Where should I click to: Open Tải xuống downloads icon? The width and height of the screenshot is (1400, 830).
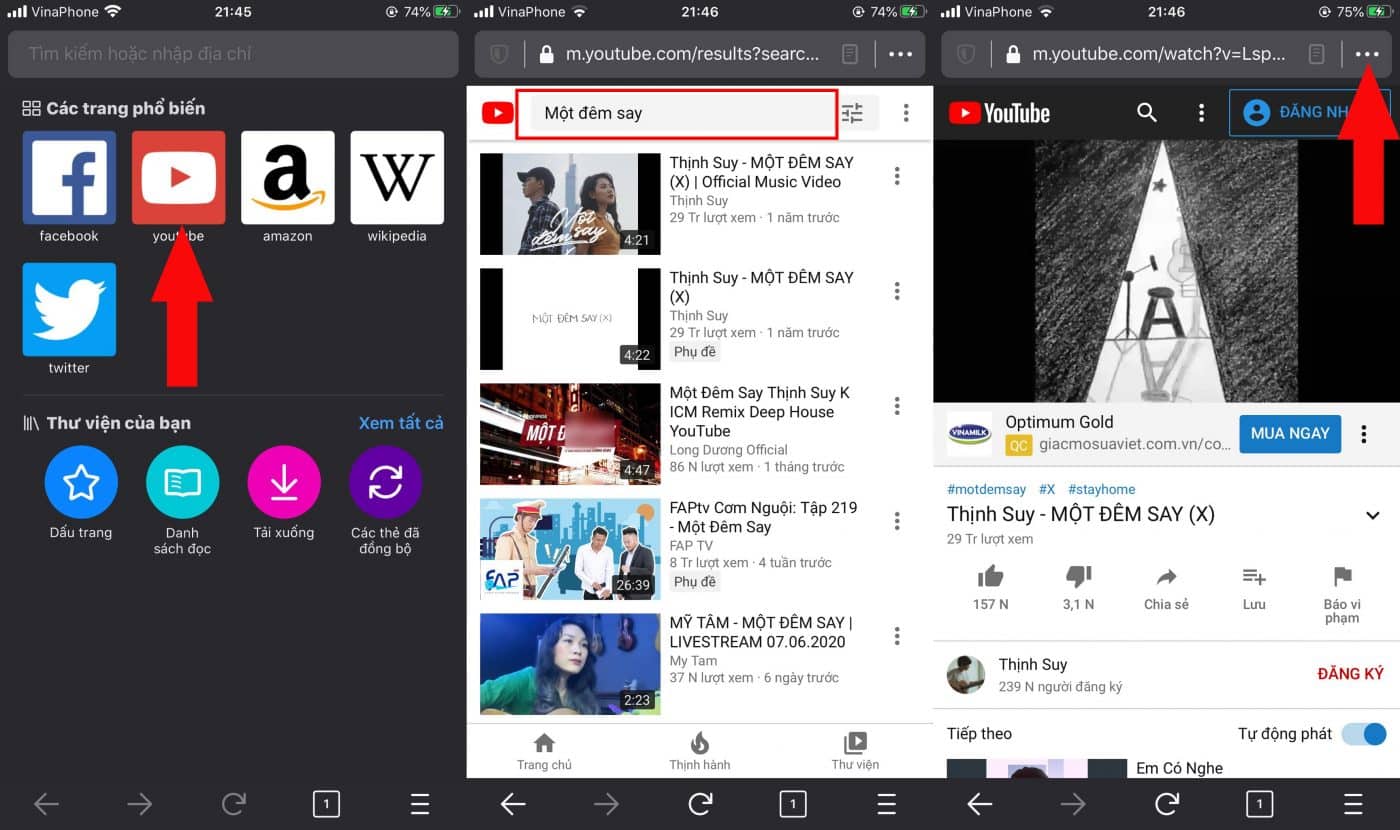pyautogui.click(x=284, y=482)
